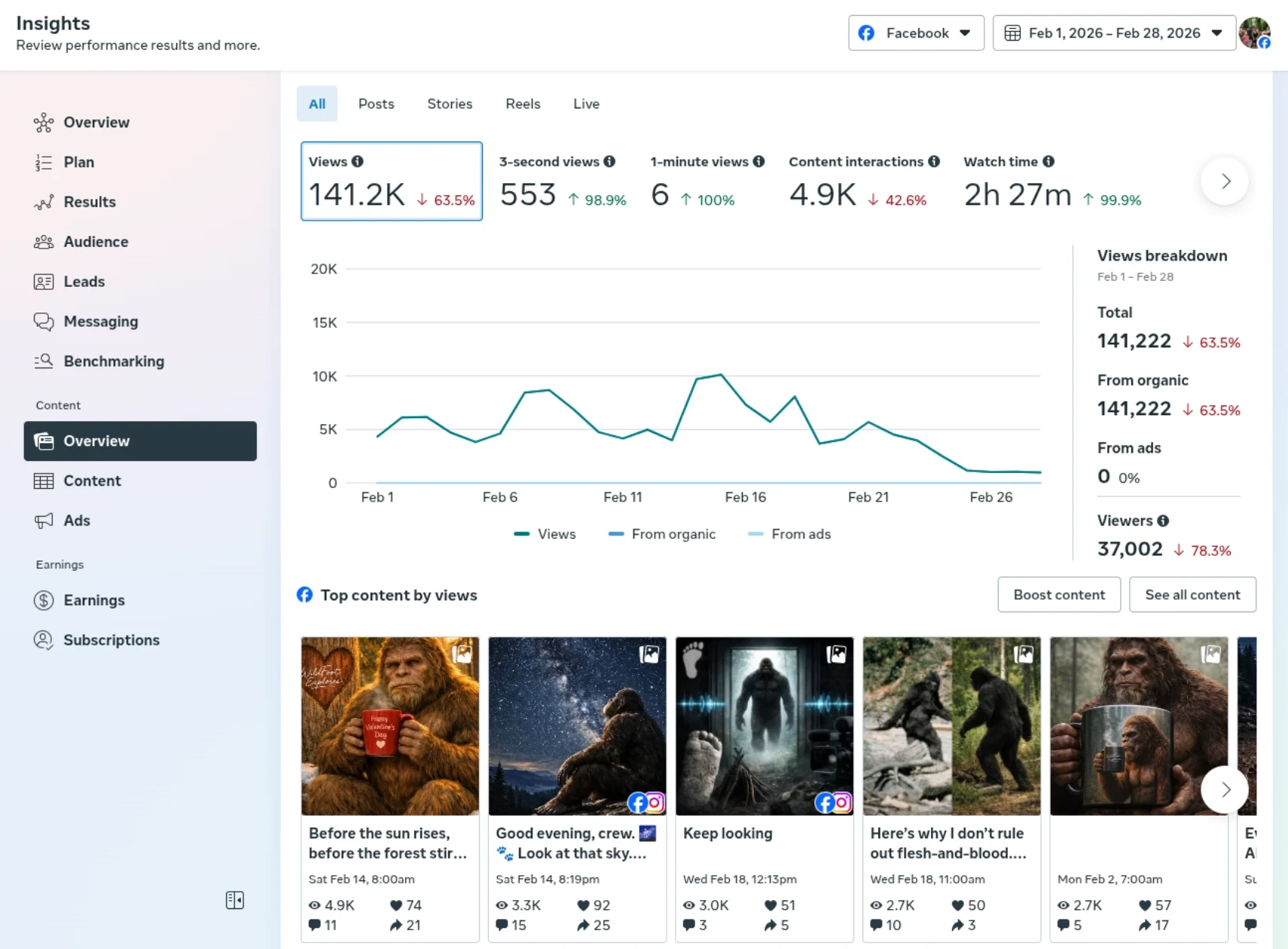Click the Views metric info icon
Screen dimensions: 1288x949
(358, 161)
